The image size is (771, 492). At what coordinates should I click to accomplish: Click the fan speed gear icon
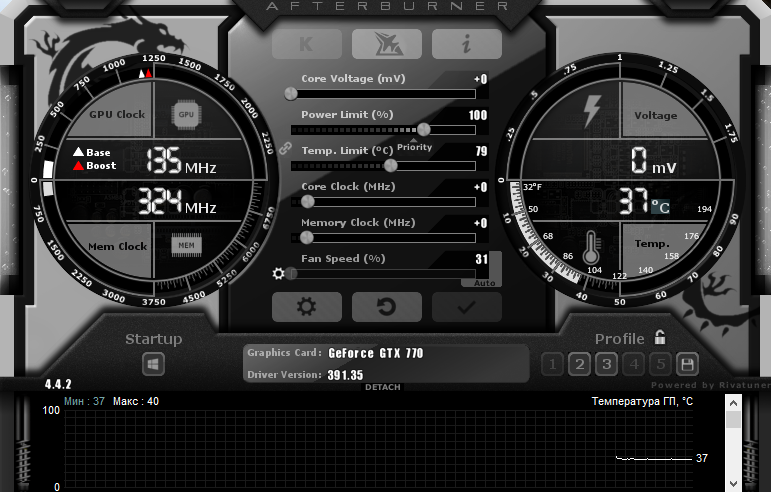(x=278, y=273)
